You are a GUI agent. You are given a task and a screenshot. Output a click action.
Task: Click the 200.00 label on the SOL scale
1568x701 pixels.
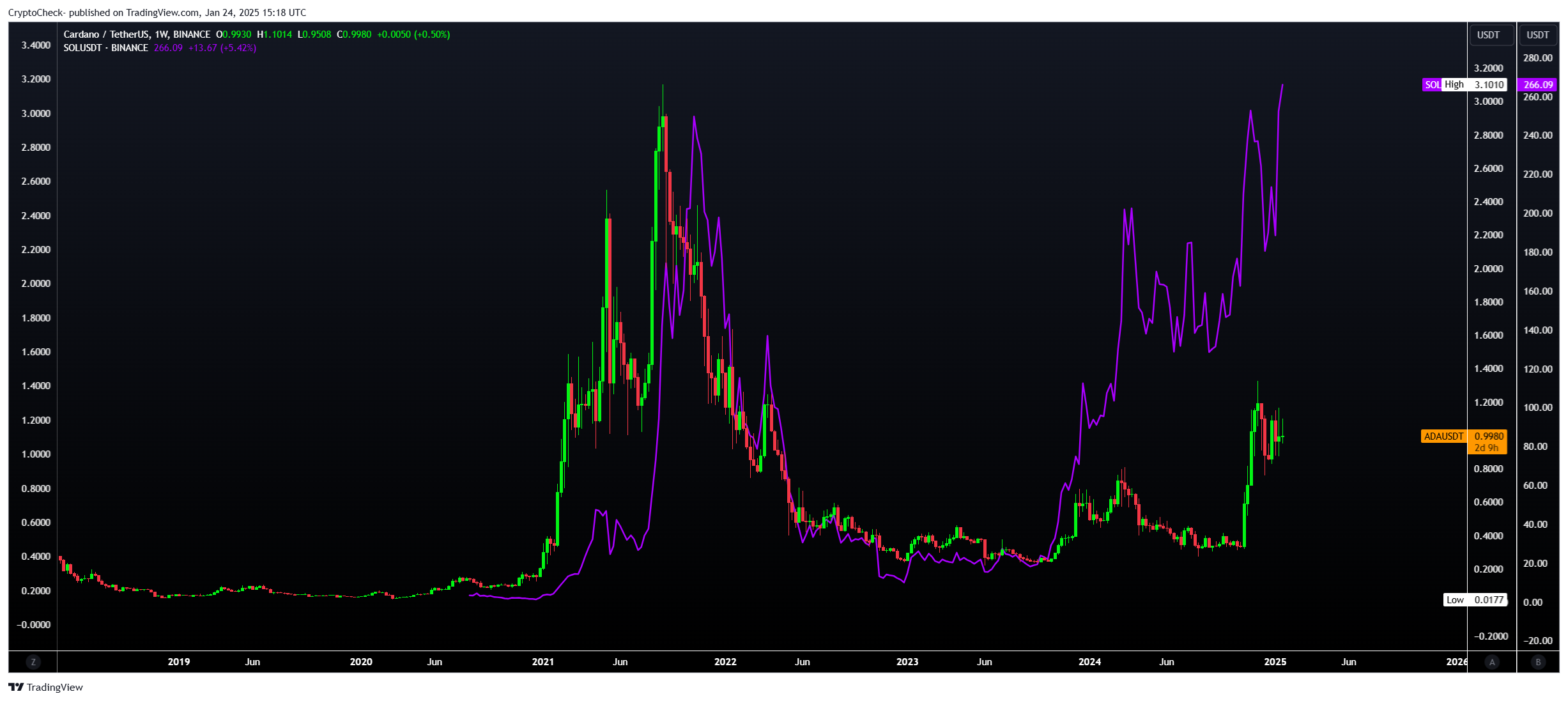[1538, 213]
